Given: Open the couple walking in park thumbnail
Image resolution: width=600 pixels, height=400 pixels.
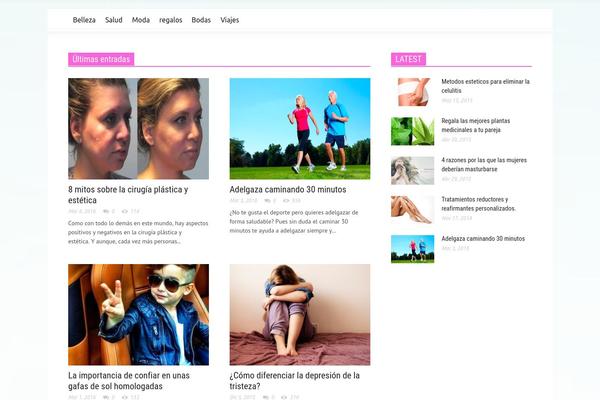Looking at the screenshot, I should [300, 129].
